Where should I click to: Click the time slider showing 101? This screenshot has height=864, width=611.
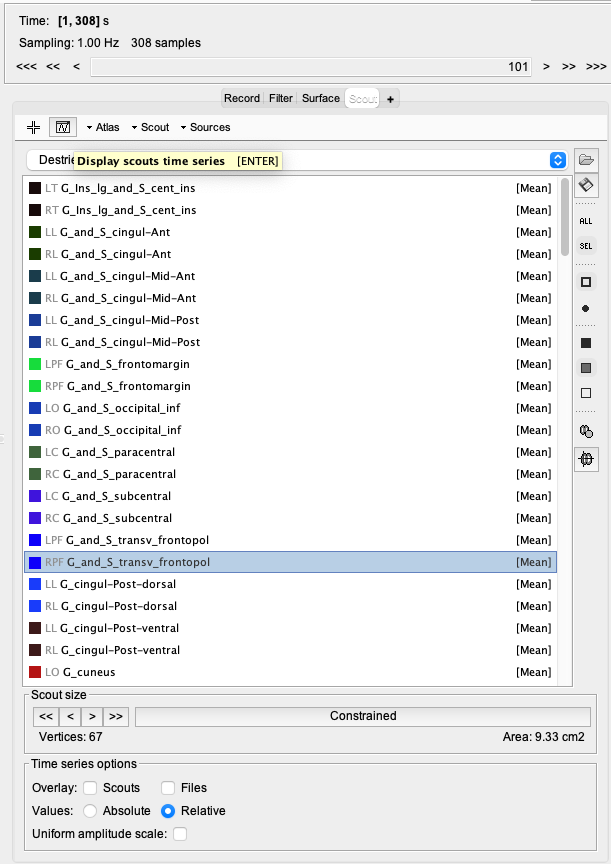[x=311, y=67]
